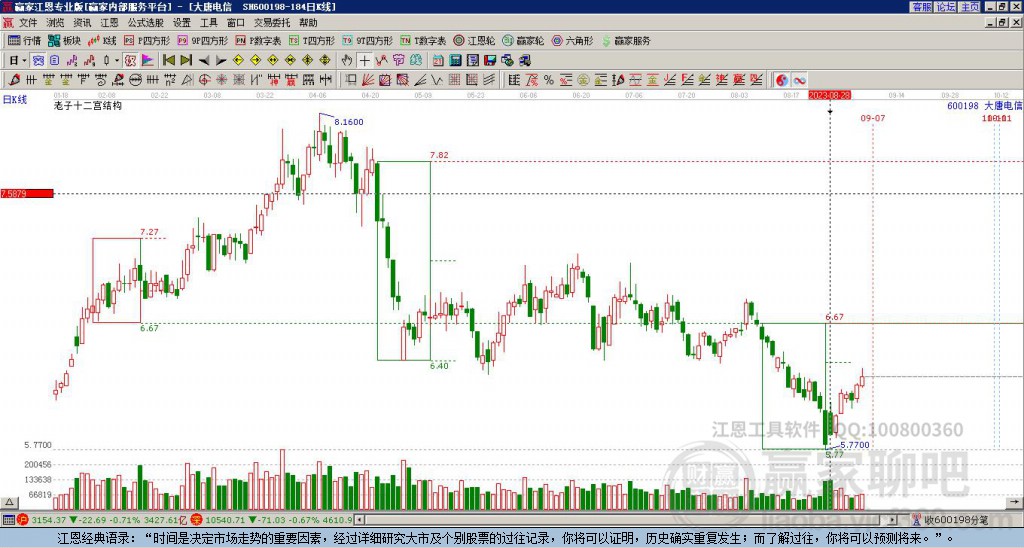This screenshot has height=548, width=1024.
Task: Move chart left with black arrow
Action: [x=204, y=61]
